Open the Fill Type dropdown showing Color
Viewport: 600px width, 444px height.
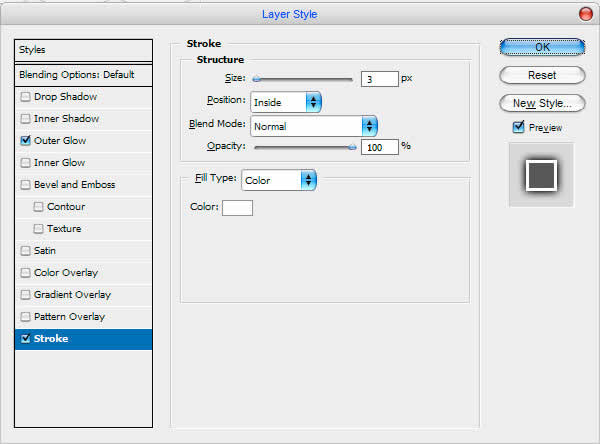279,180
